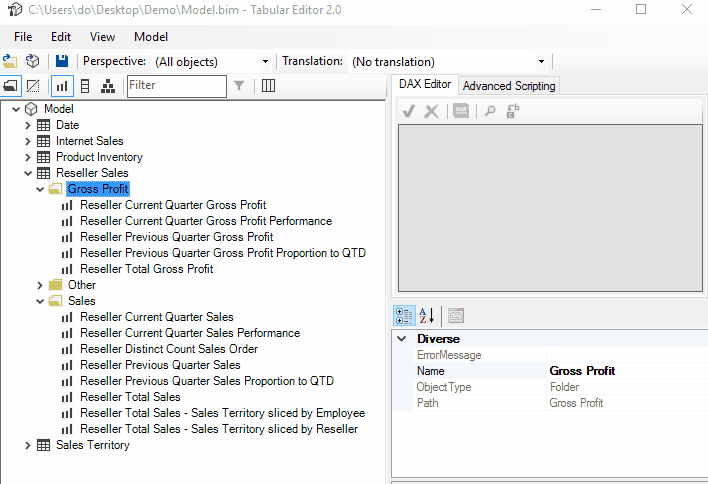The width and height of the screenshot is (708, 484).
Task: Toggle columns visibility in tree
Action: pyautogui.click(x=85, y=86)
